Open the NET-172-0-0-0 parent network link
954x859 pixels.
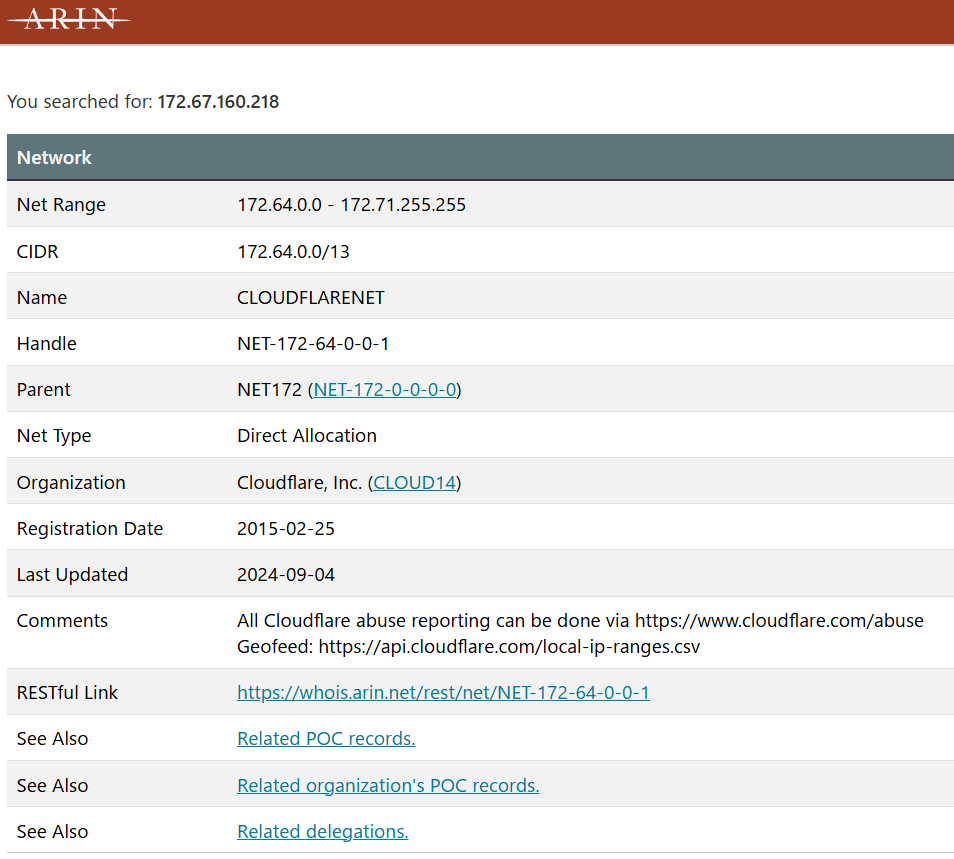pos(385,390)
